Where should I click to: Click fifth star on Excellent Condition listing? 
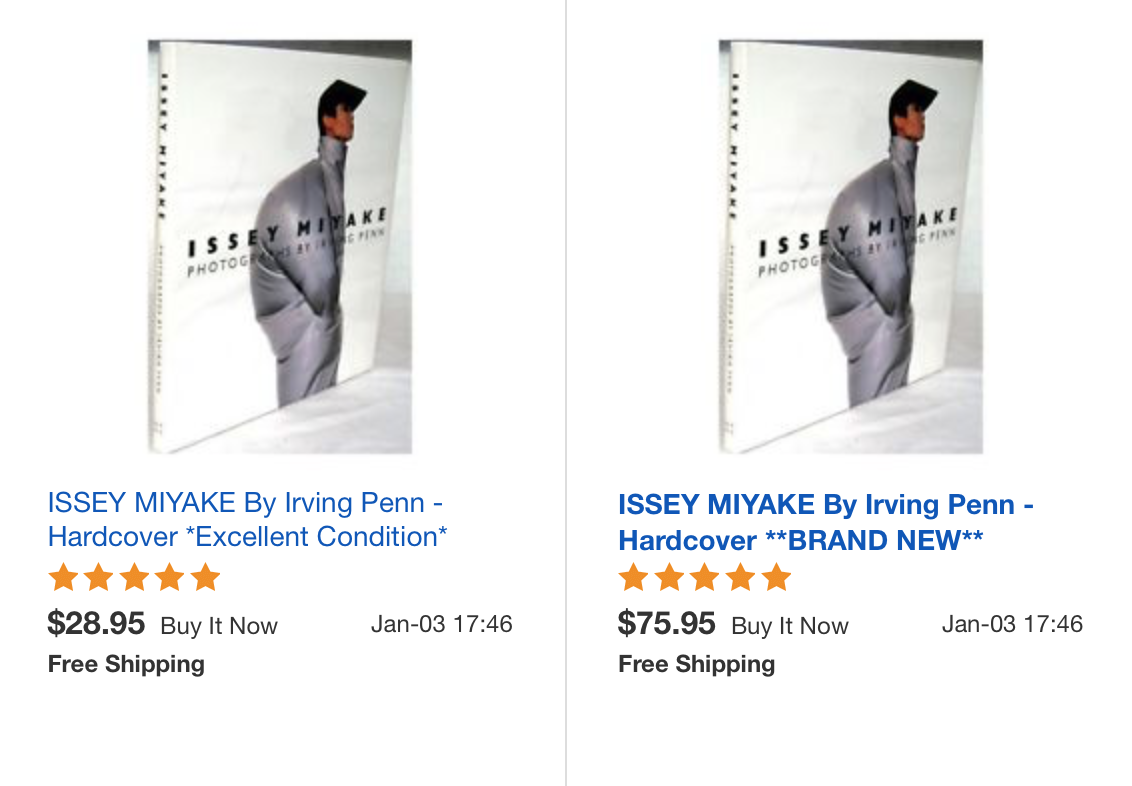point(206,577)
